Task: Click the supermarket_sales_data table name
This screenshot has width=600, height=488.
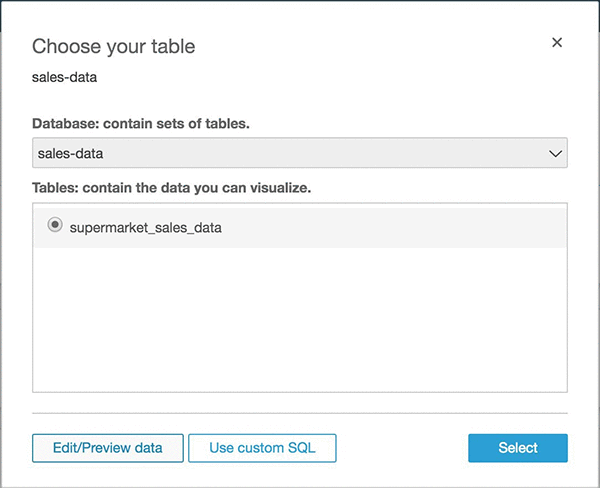Action: tap(146, 228)
